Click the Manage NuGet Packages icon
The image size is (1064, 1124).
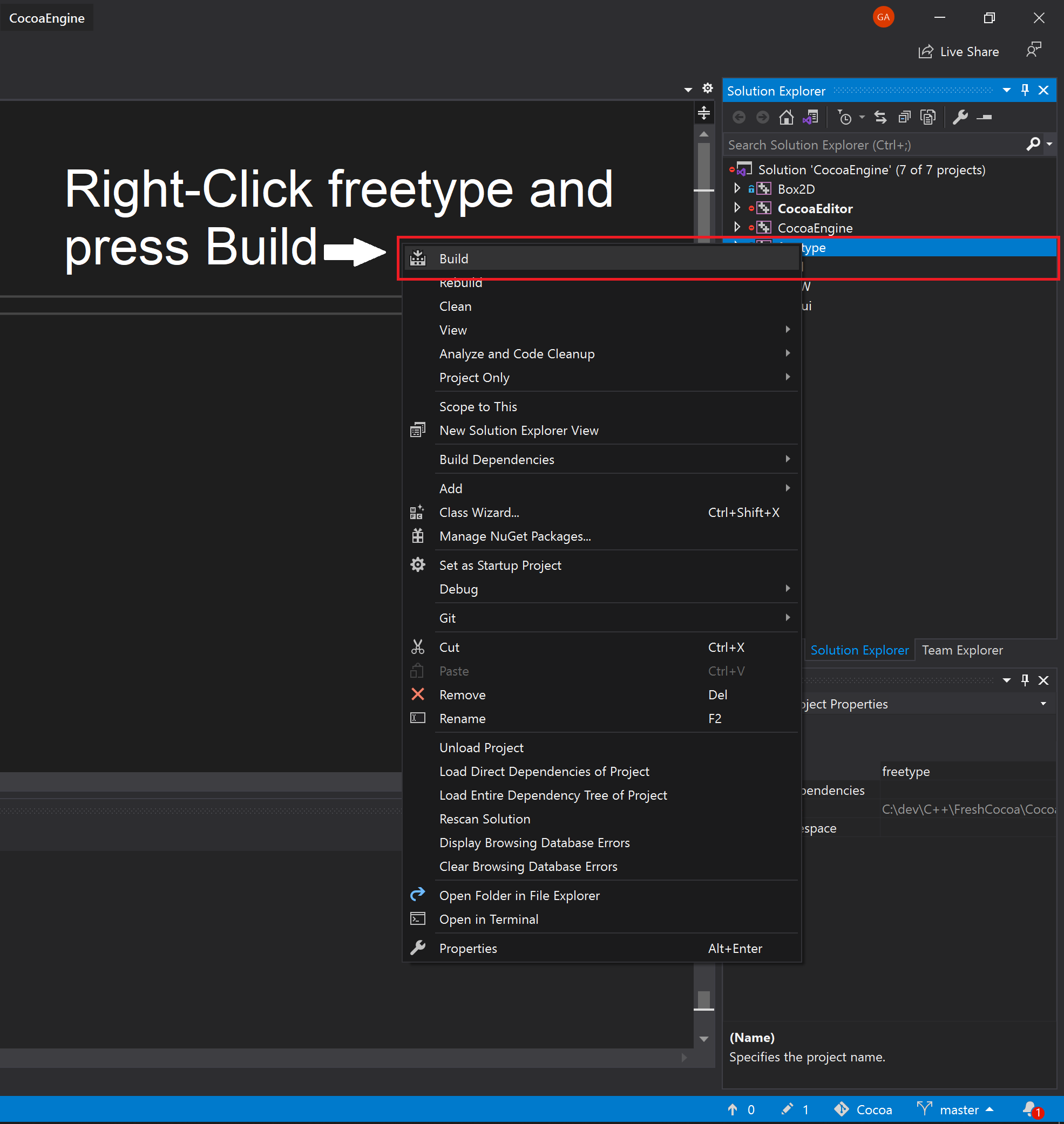[417, 536]
